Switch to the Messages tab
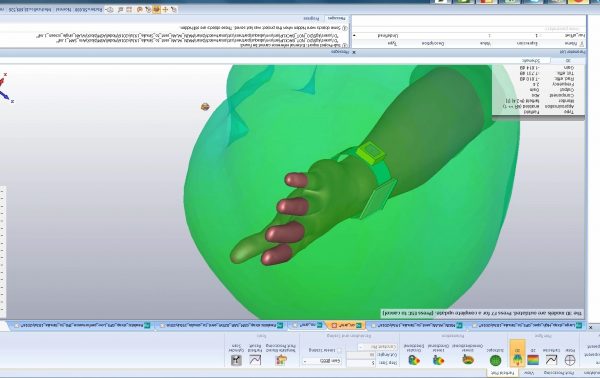Image resolution: width=600 pixels, height=378 pixels. 336,18
